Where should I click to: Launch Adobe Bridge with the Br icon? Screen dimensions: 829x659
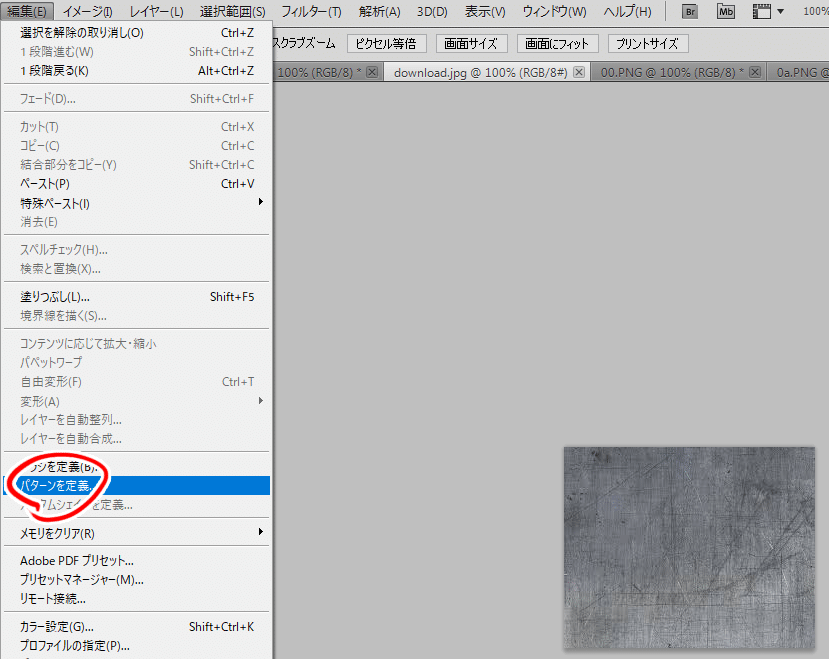690,12
